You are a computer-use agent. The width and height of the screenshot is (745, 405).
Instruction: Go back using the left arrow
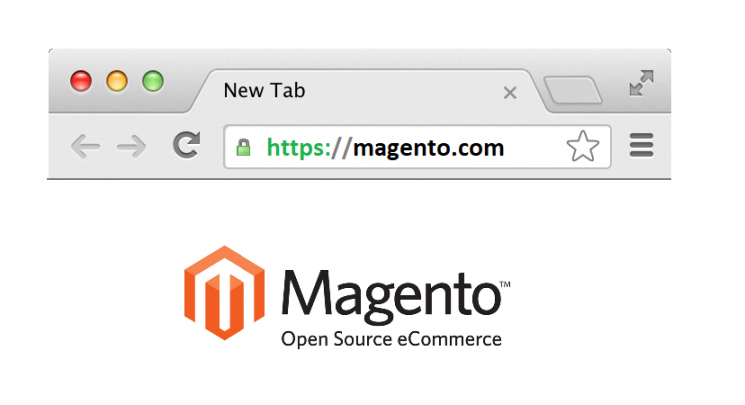coord(86,146)
